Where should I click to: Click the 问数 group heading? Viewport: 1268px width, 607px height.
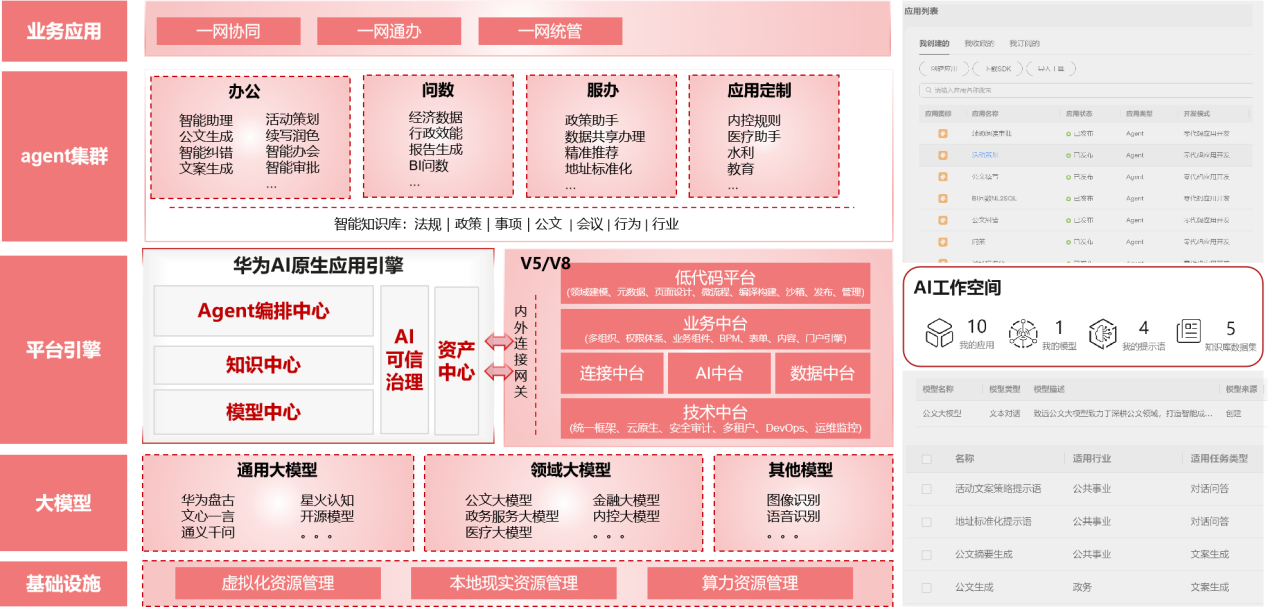click(x=438, y=90)
